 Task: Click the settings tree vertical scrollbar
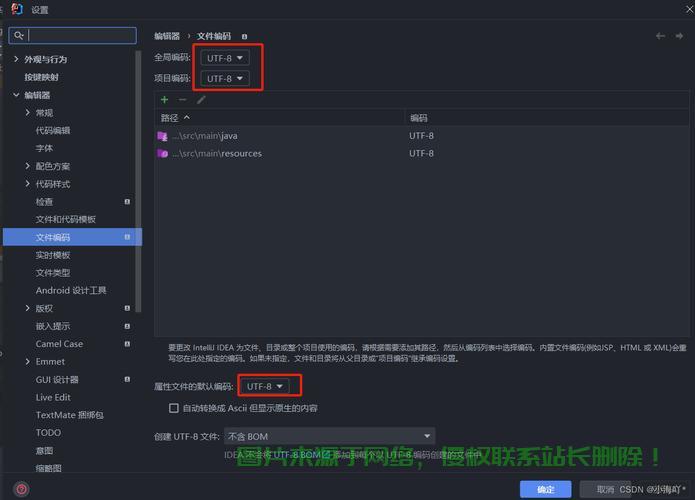tap(139, 182)
